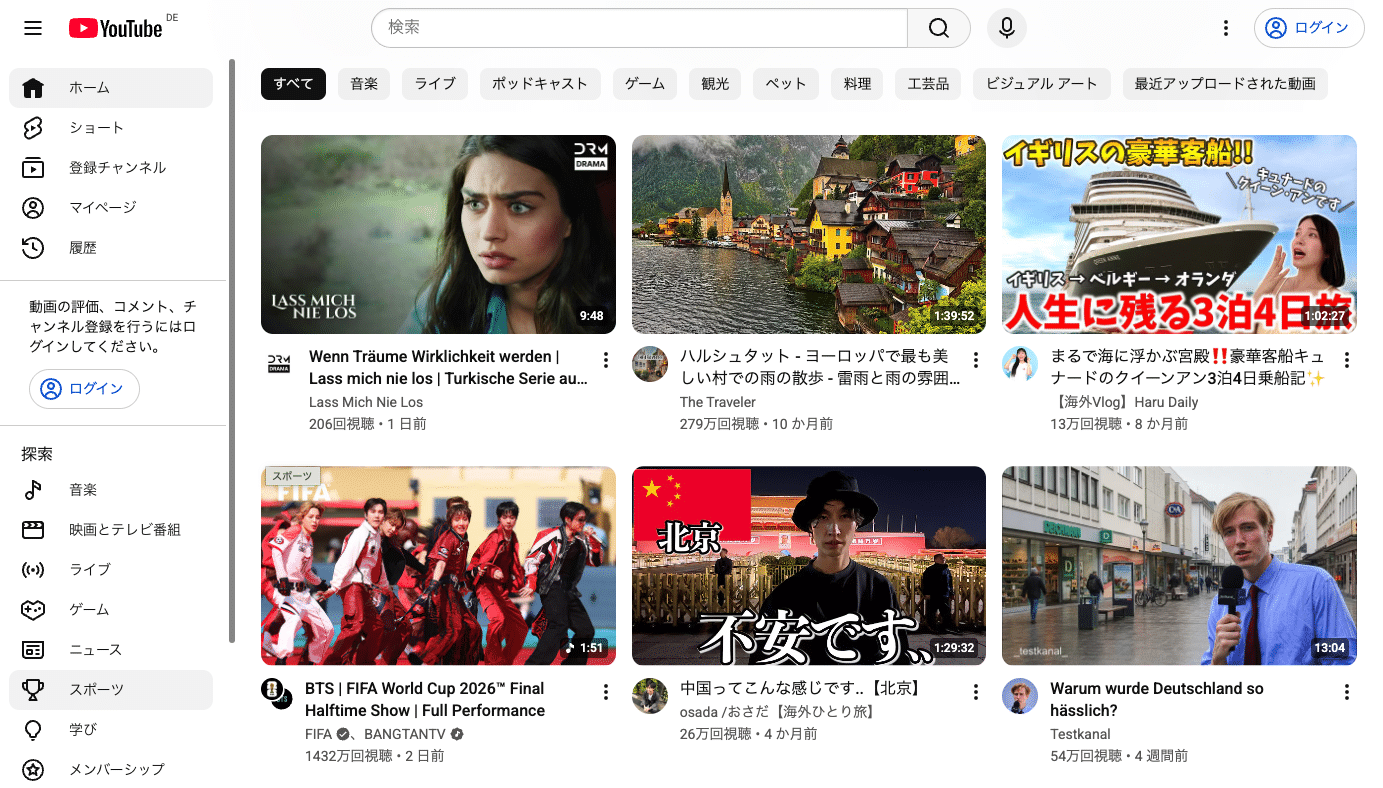Go to the BANGTANTV channel name

point(405,734)
